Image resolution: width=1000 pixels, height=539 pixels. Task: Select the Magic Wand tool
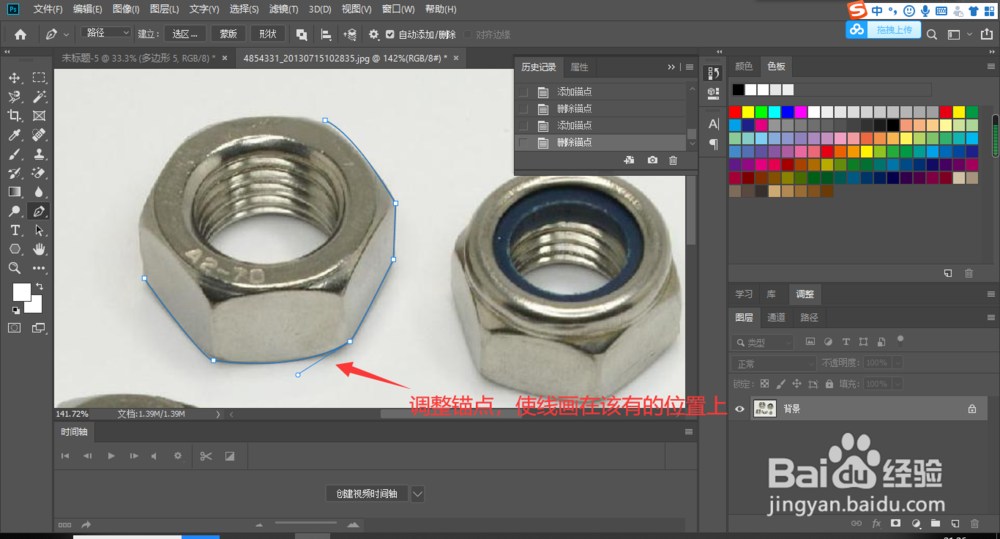click(x=39, y=97)
